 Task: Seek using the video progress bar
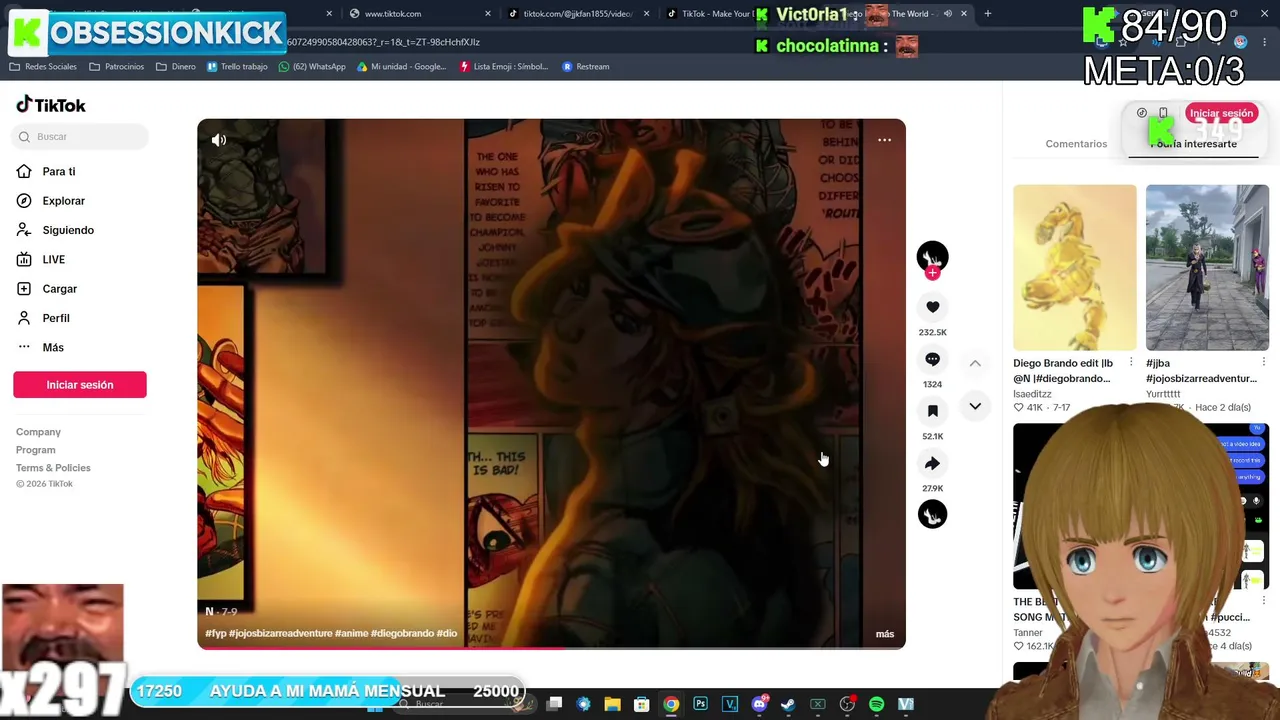(551, 647)
